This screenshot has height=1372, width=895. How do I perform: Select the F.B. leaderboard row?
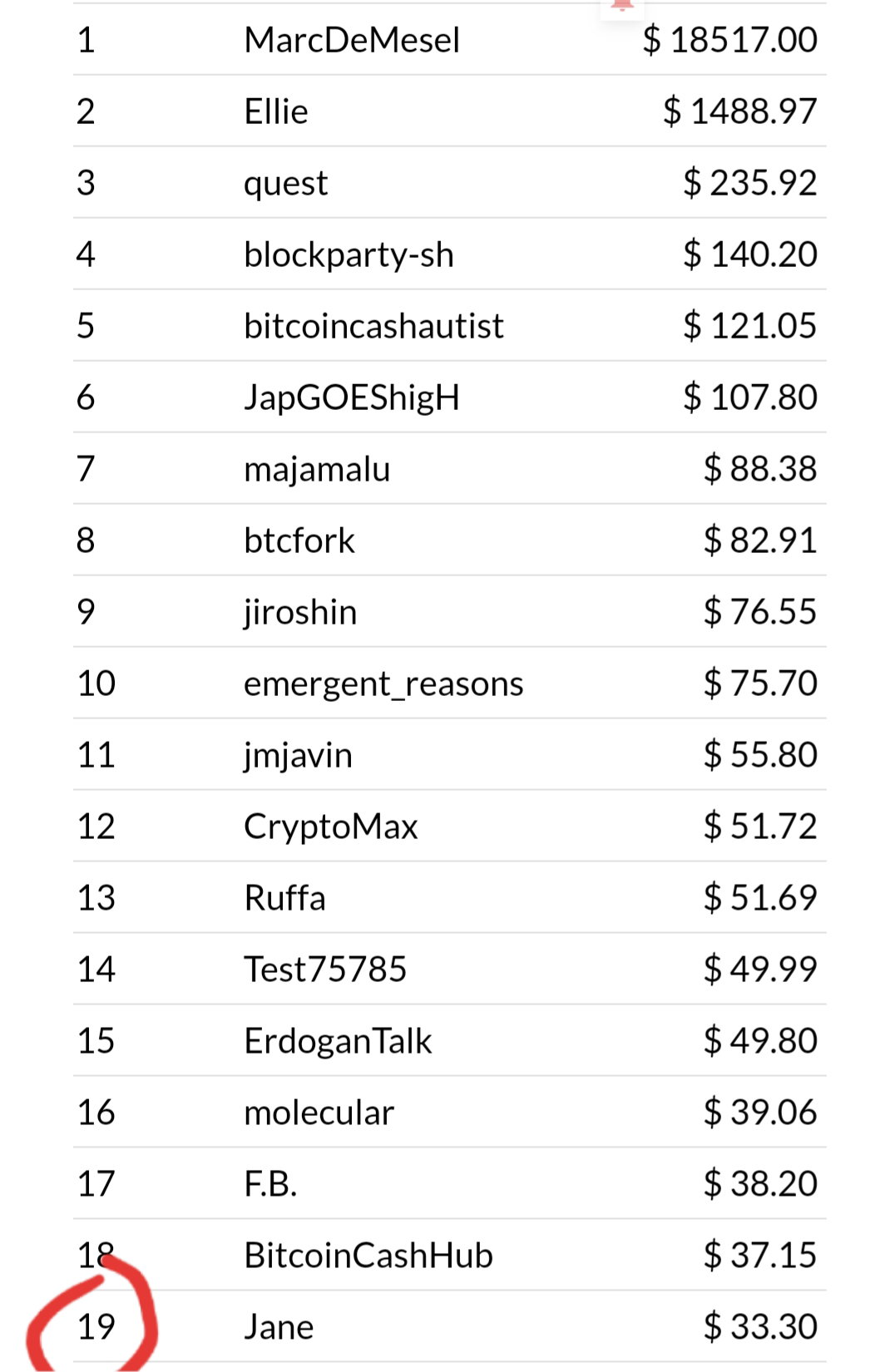coord(449,1183)
